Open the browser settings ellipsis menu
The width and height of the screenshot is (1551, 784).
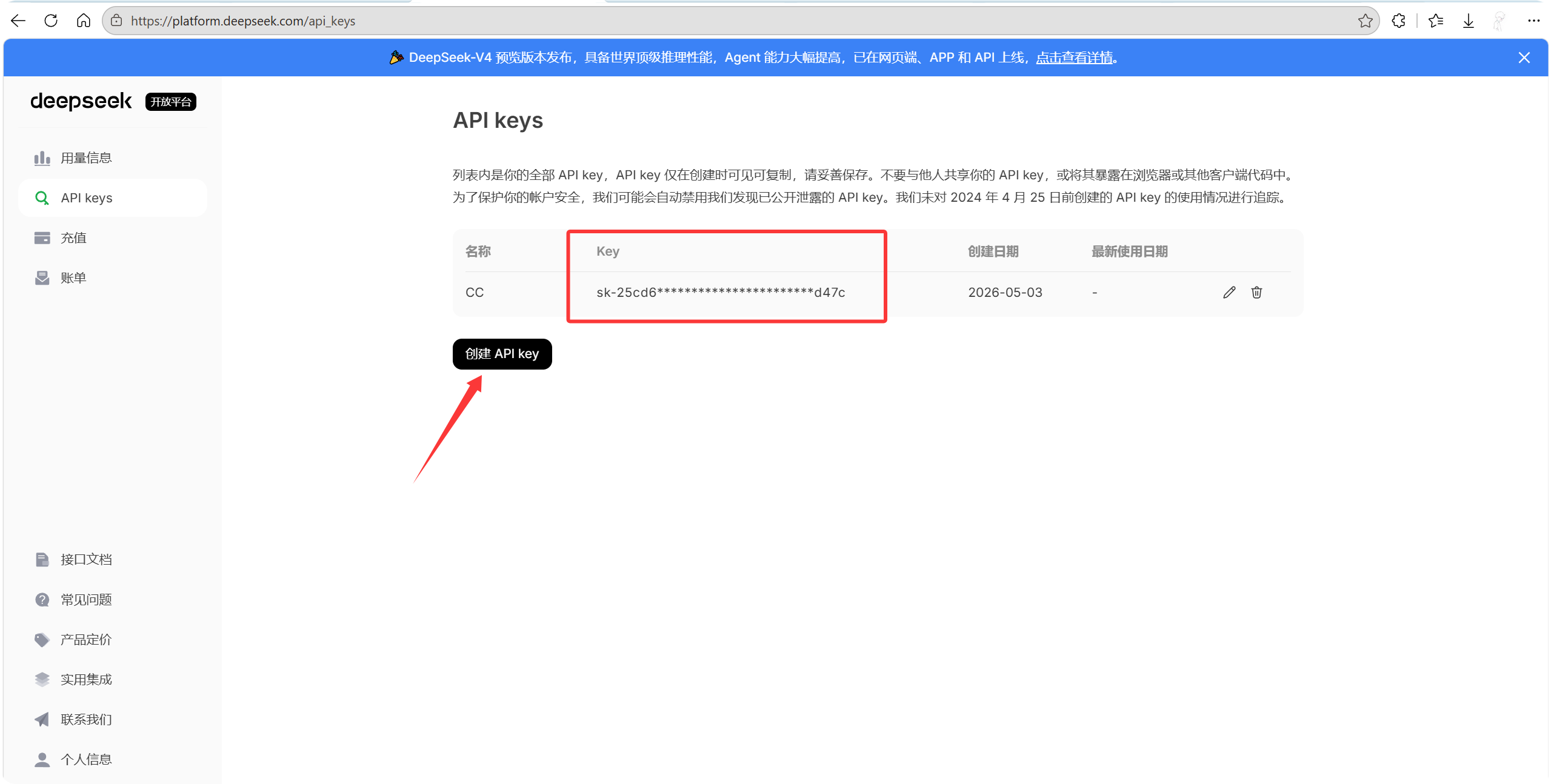(x=1533, y=21)
